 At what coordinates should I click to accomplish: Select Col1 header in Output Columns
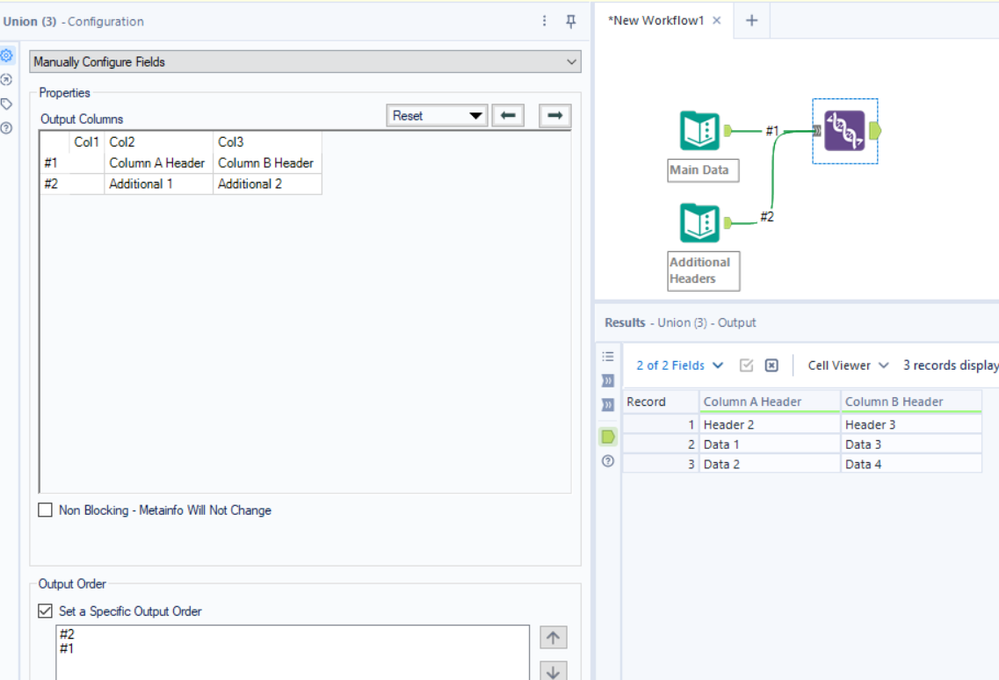coord(87,141)
